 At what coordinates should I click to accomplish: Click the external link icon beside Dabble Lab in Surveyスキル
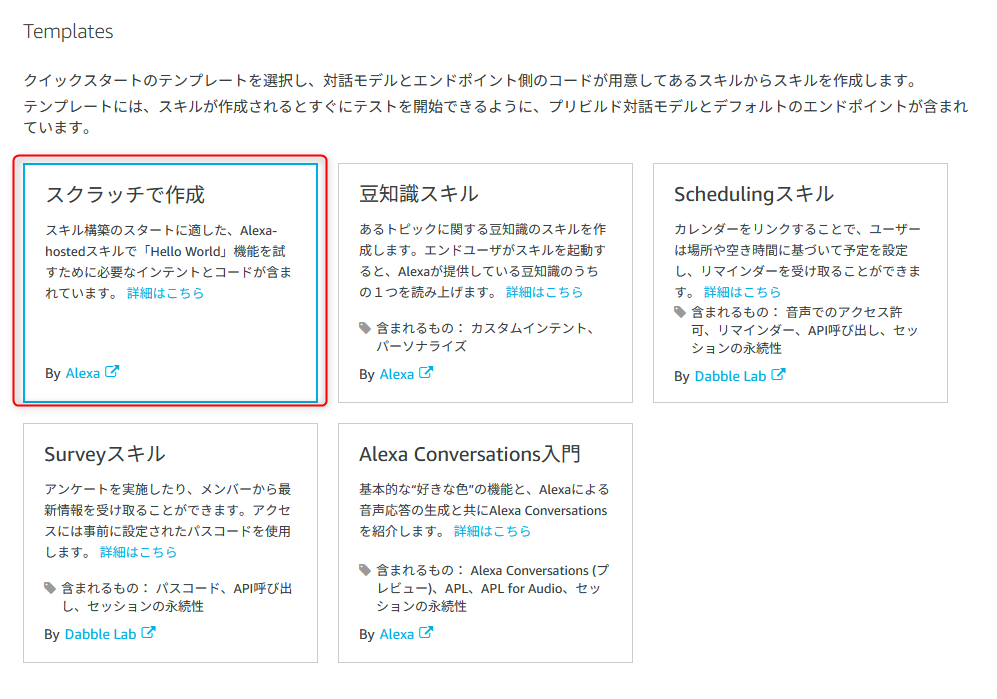148,633
